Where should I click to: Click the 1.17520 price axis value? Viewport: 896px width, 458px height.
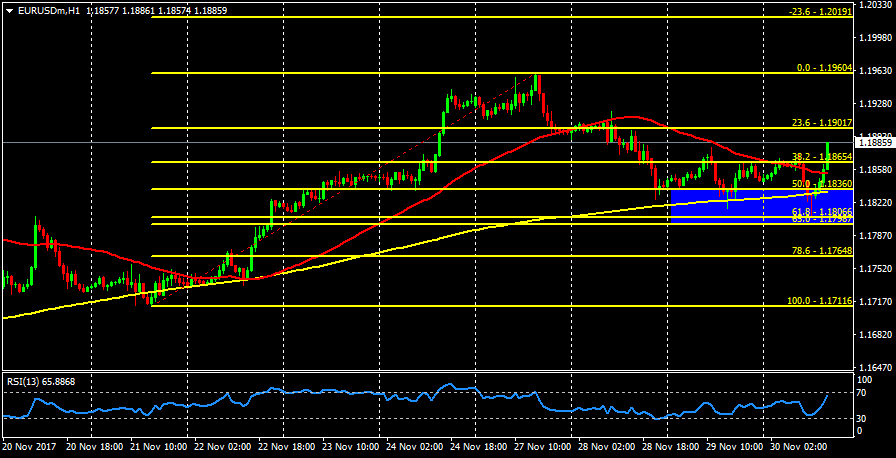pyautogui.click(x=876, y=269)
